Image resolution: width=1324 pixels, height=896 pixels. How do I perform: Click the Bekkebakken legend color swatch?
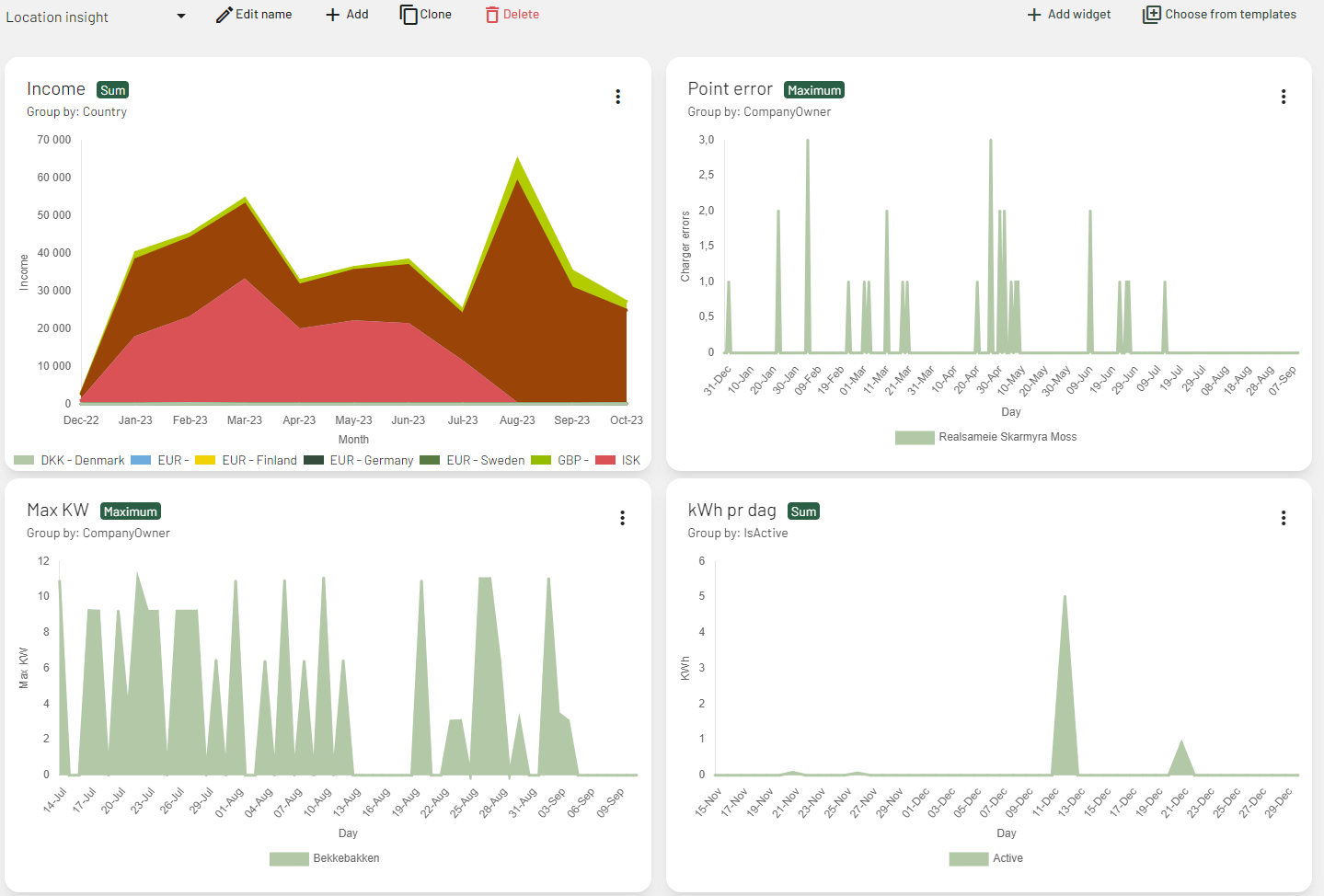[x=289, y=858]
